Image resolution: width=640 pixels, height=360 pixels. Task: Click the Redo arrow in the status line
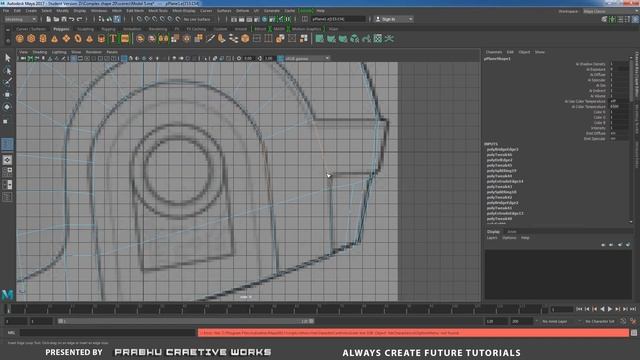tap(80, 19)
